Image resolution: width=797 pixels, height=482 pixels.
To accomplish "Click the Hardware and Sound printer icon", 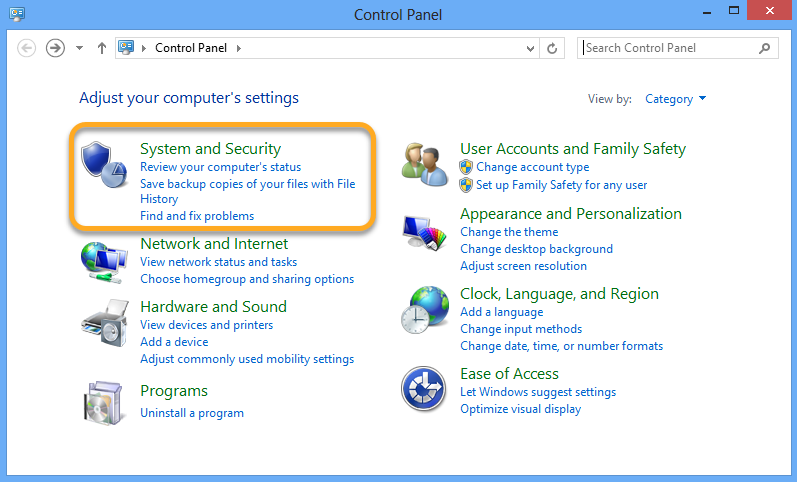I will pos(105,322).
